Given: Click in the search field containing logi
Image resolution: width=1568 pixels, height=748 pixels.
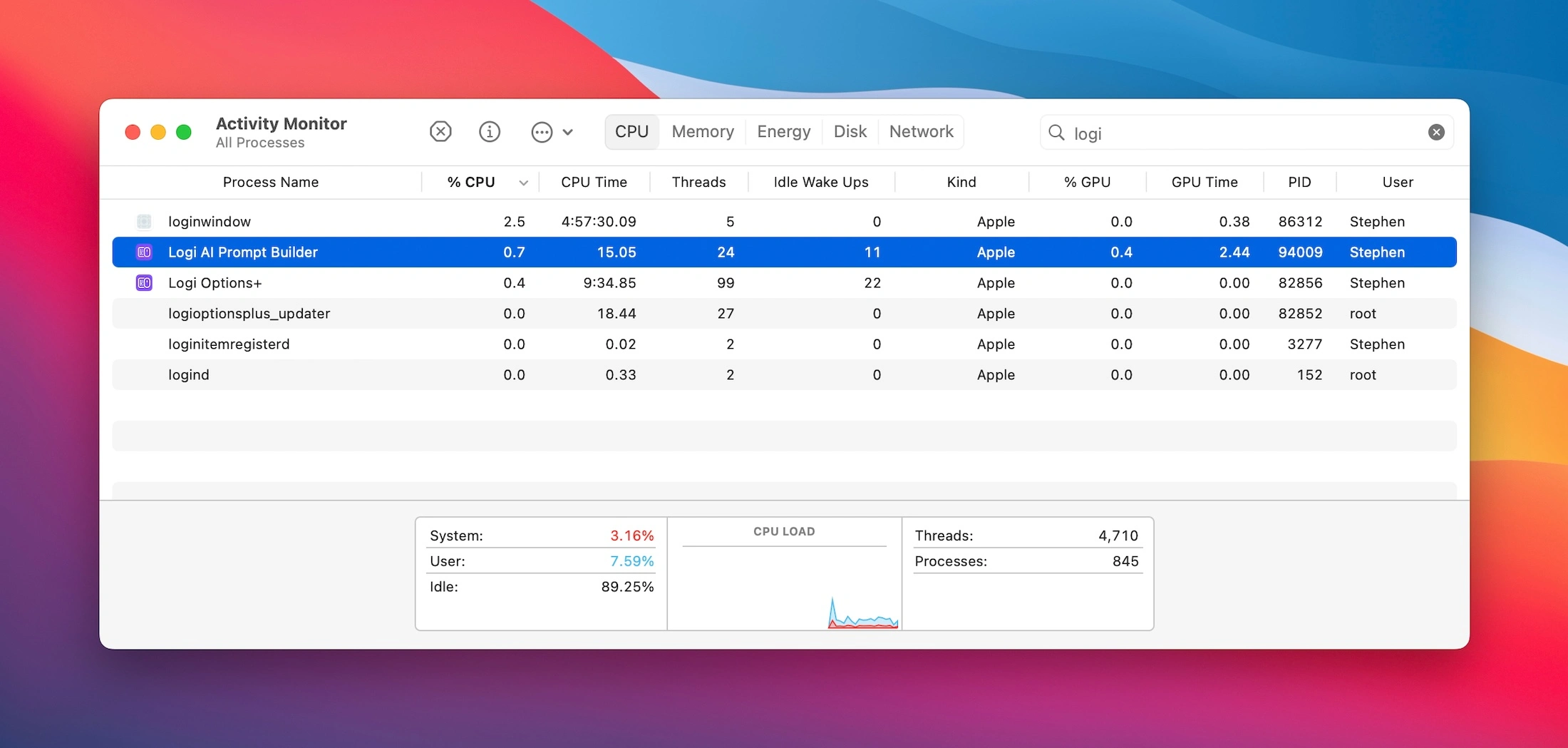Looking at the screenshot, I should (x=1247, y=133).
